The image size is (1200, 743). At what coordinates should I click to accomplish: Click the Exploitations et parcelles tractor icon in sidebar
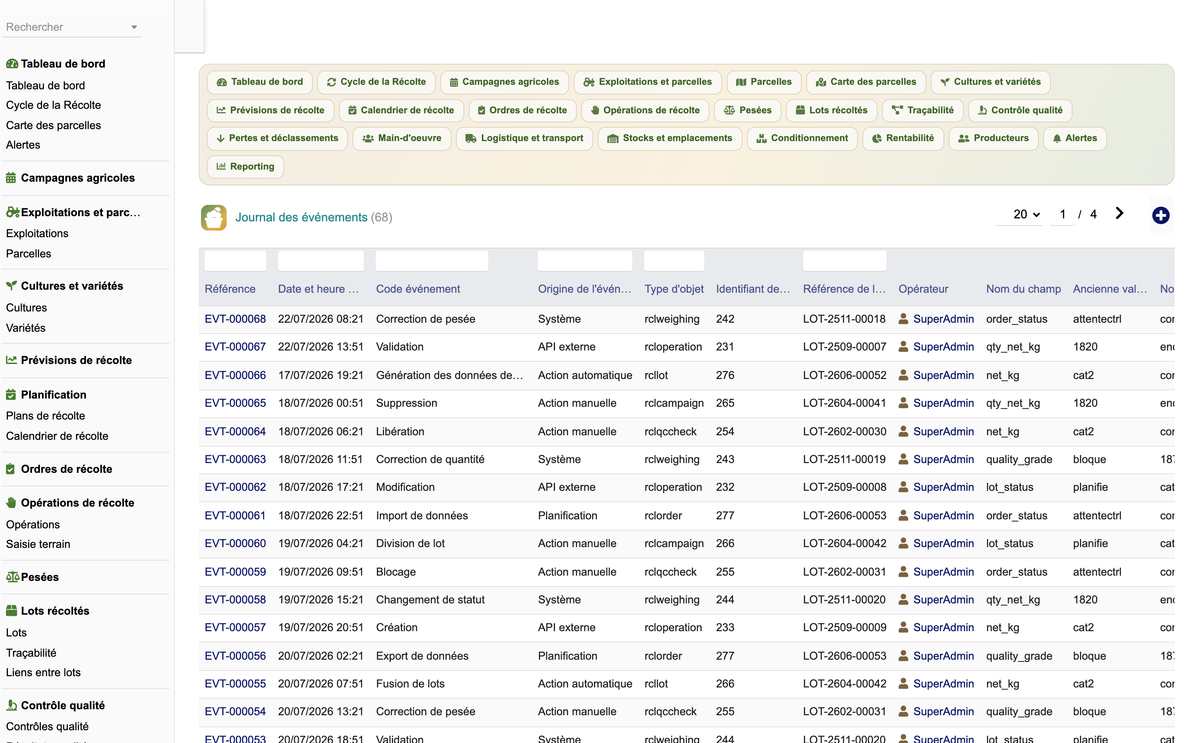[x=13, y=212]
